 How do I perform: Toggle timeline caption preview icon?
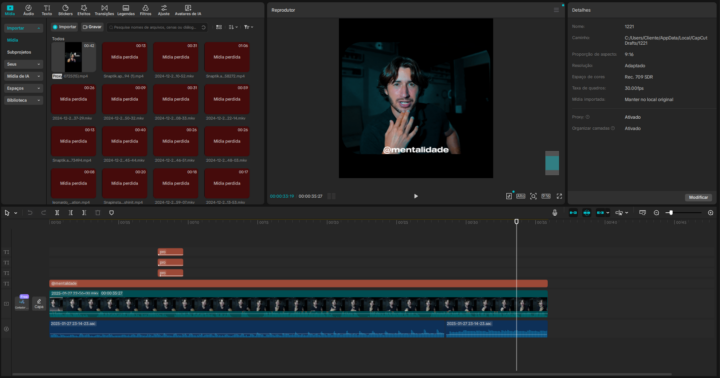[x=642, y=213]
